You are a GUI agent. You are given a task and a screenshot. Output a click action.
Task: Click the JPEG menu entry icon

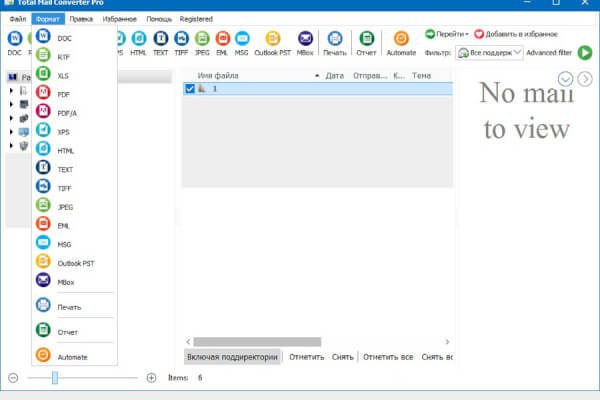[x=43, y=205]
